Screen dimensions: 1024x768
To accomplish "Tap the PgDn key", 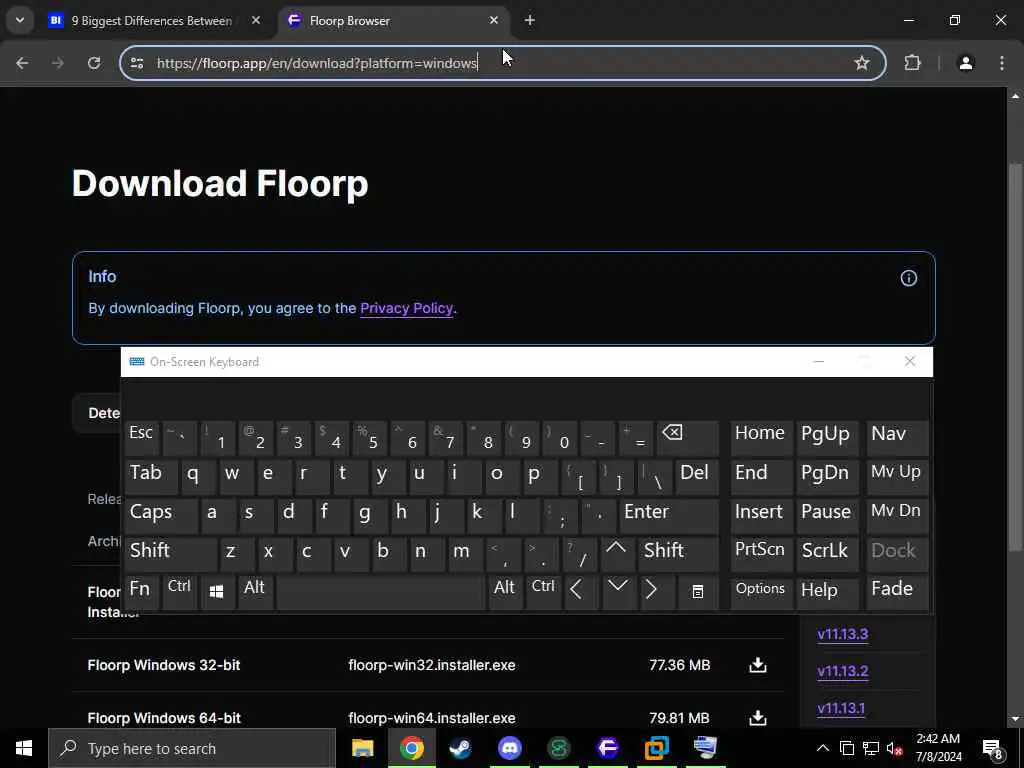I will [827, 475].
